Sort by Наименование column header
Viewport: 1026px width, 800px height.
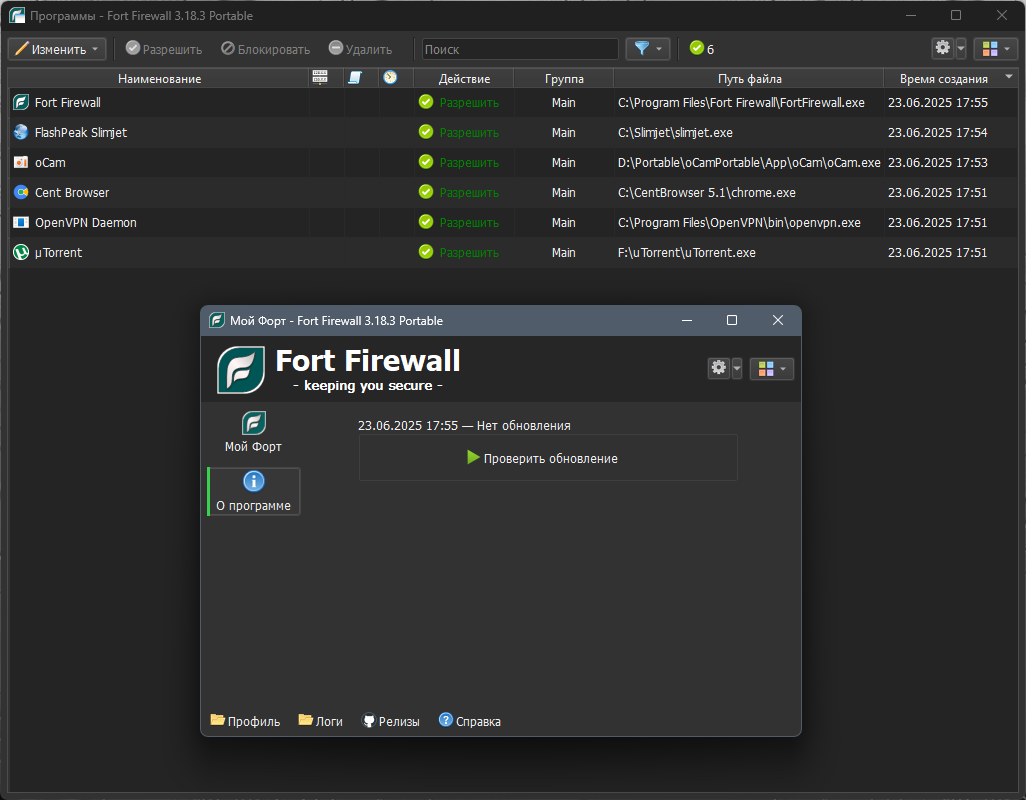coord(159,78)
